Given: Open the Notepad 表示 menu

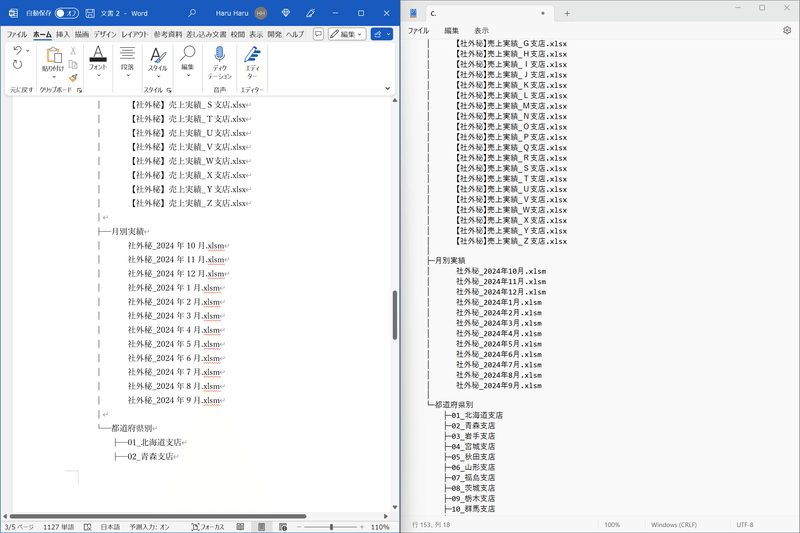Looking at the screenshot, I should pyautogui.click(x=481, y=31).
